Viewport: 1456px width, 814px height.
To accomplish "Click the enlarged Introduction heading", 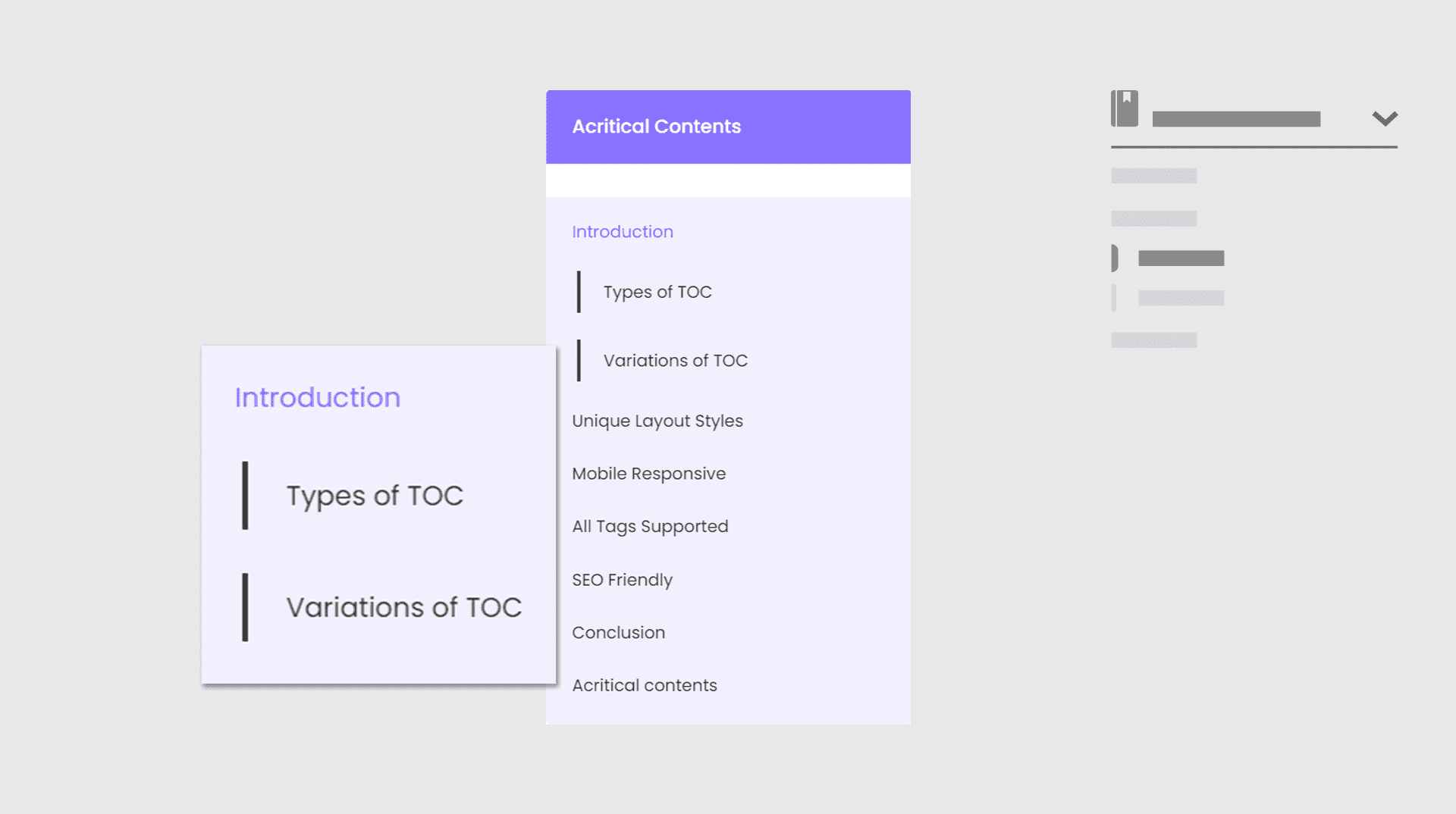I will (317, 398).
